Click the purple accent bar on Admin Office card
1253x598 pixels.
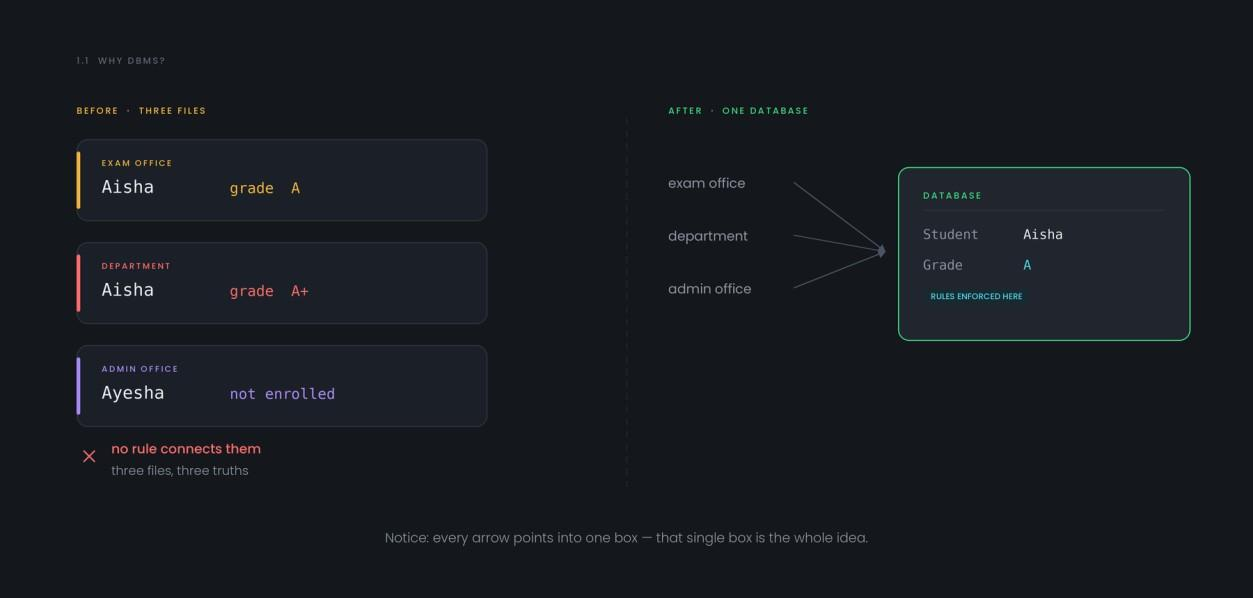click(78, 386)
